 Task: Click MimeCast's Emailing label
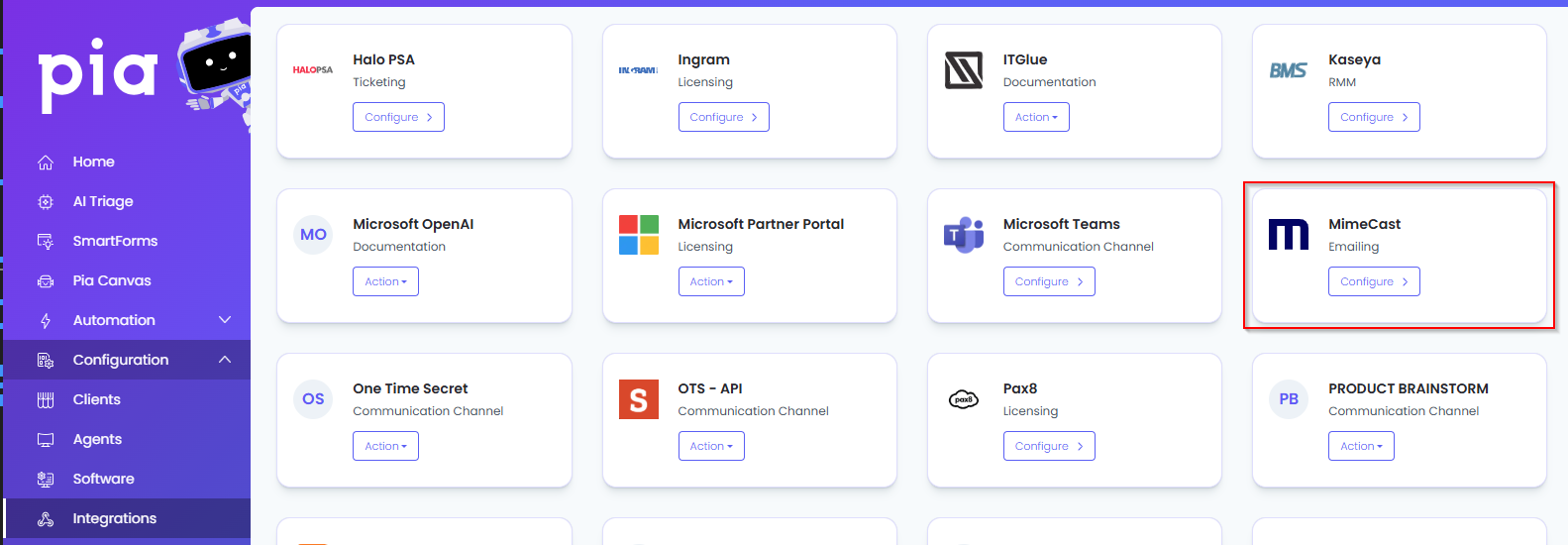click(1353, 247)
